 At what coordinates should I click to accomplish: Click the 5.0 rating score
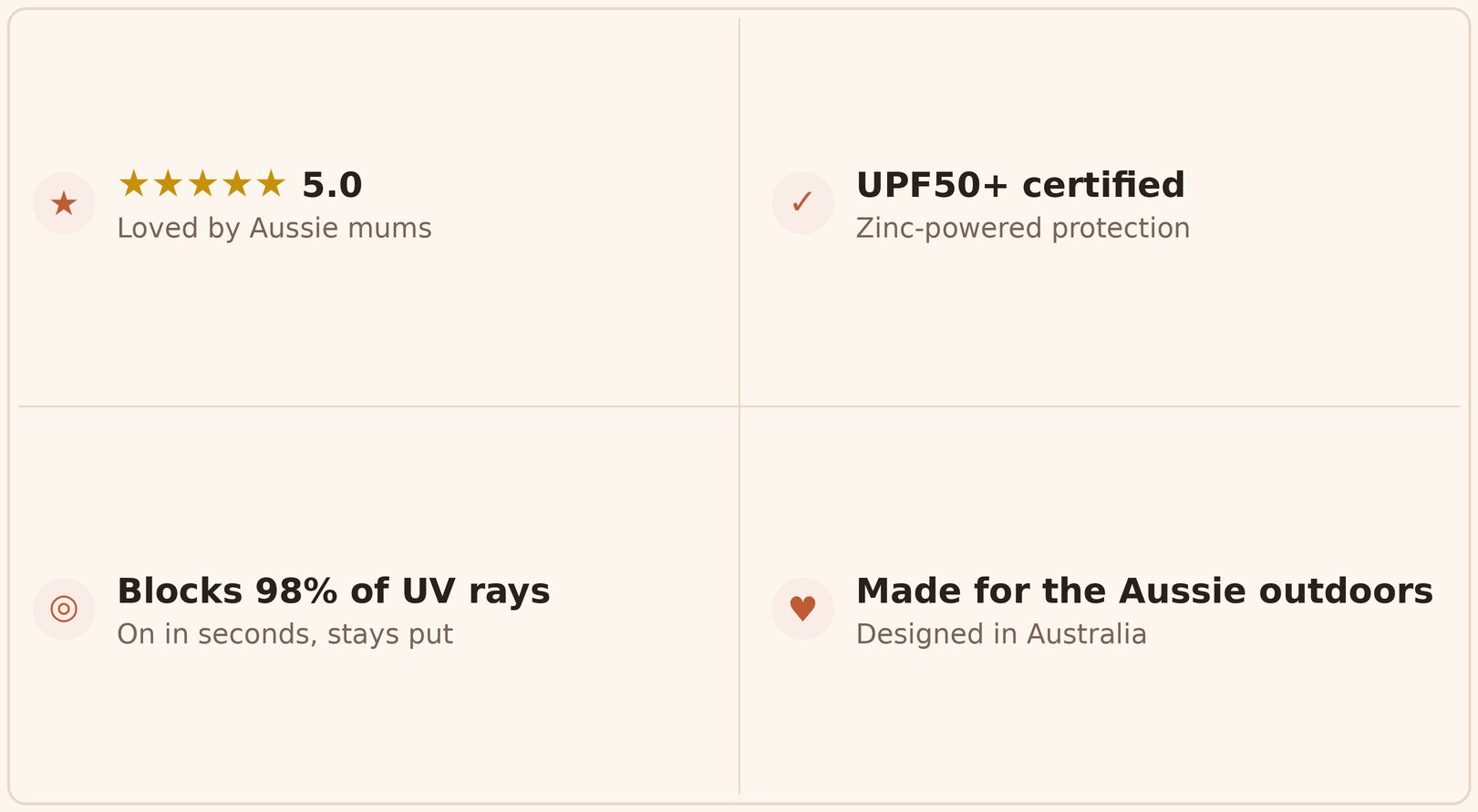click(332, 186)
